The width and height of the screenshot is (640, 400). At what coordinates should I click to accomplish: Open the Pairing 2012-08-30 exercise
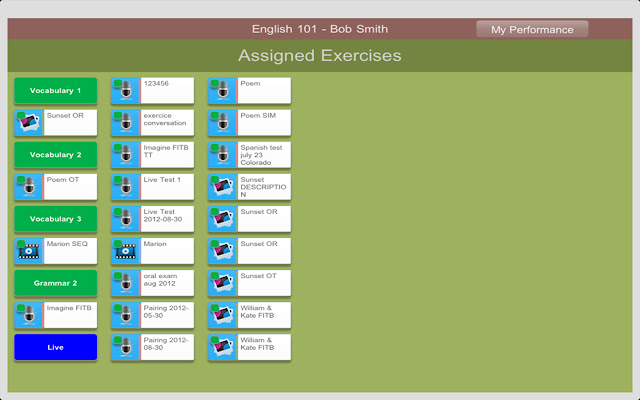[x=153, y=347]
